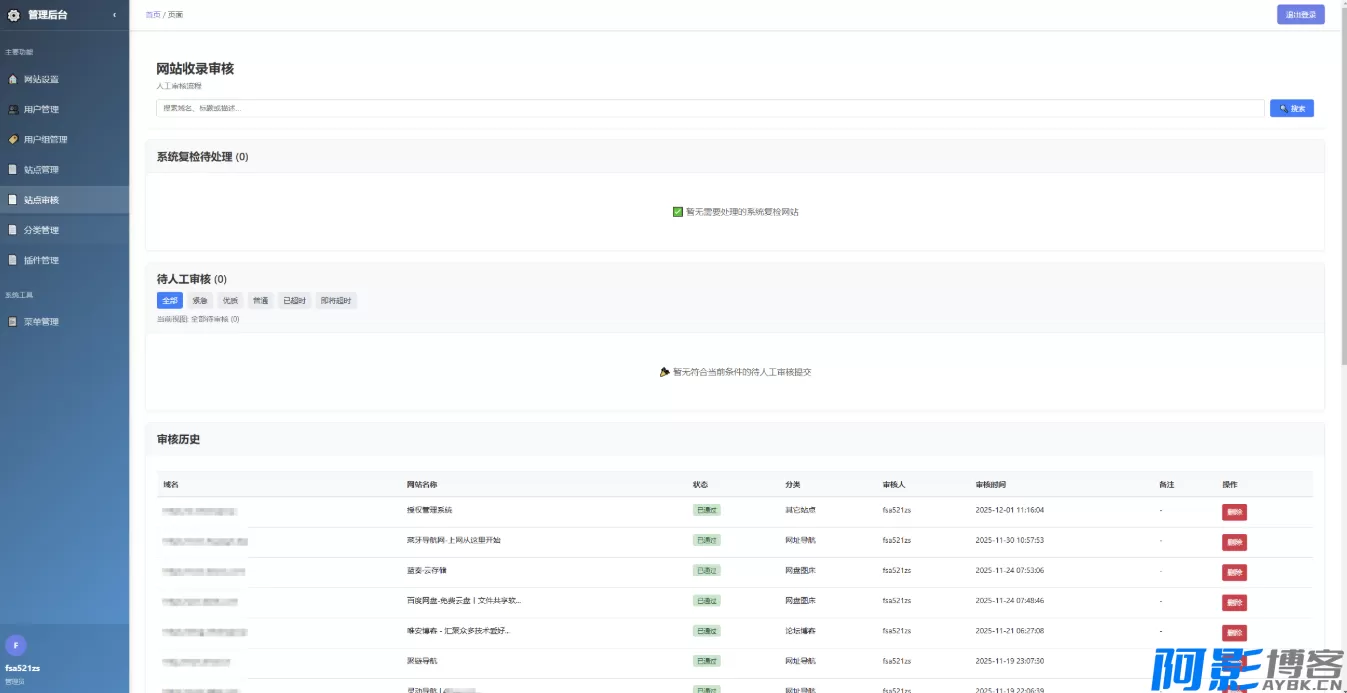Image resolution: width=1347 pixels, height=693 pixels.
Task: Click the 用户管理 icon in sidebar
Action: pos(13,109)
